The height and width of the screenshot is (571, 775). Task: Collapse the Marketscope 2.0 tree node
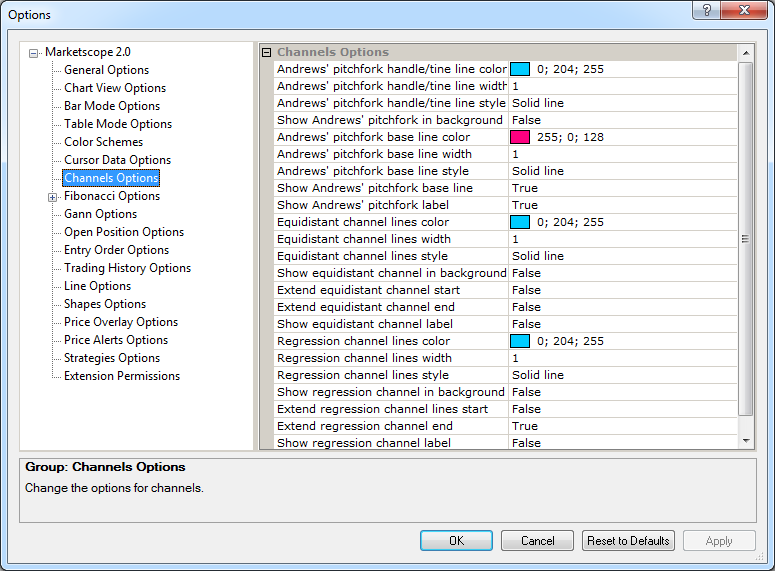click(34, 53)
